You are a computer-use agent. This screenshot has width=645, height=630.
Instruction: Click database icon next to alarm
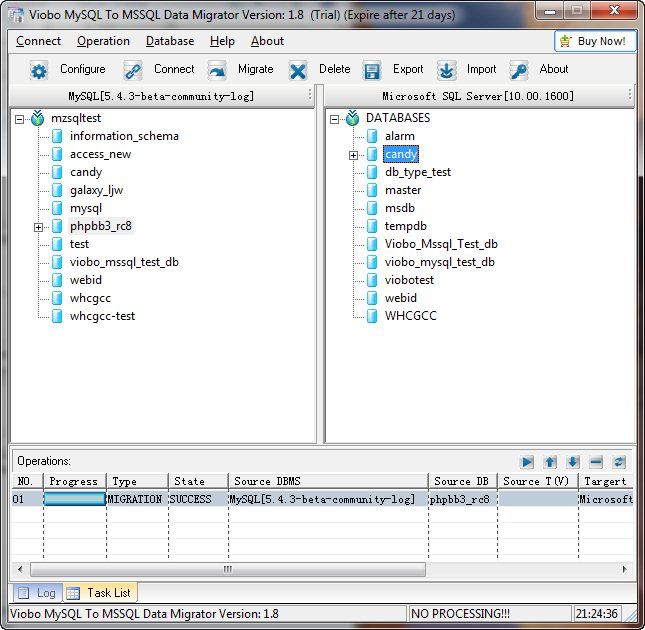coord(372,136)
